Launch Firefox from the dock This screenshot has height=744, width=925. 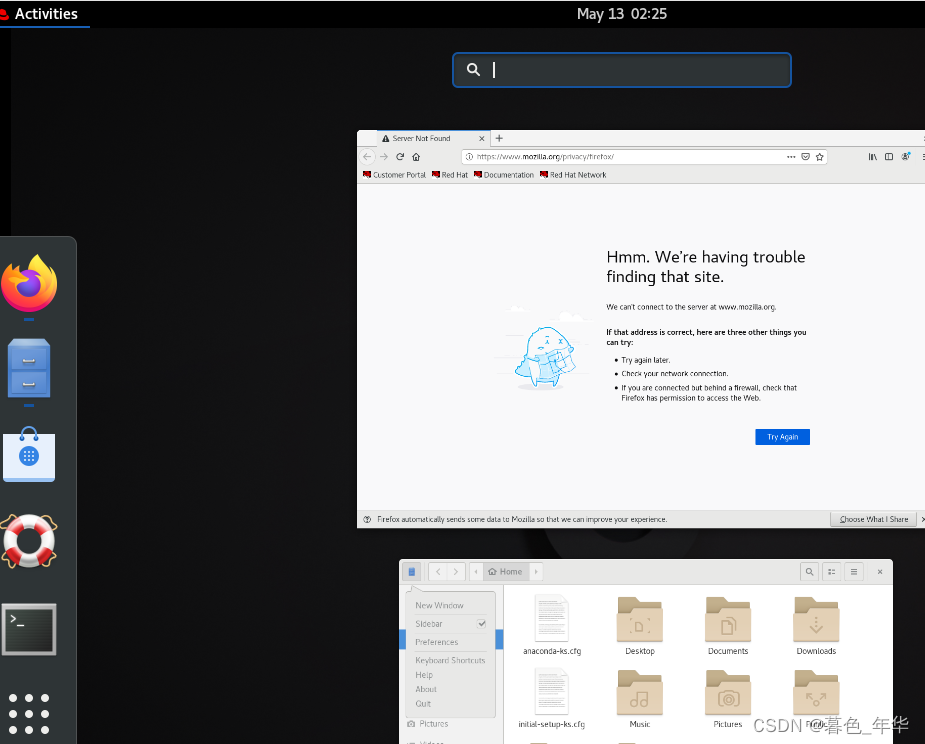point(29,283)
